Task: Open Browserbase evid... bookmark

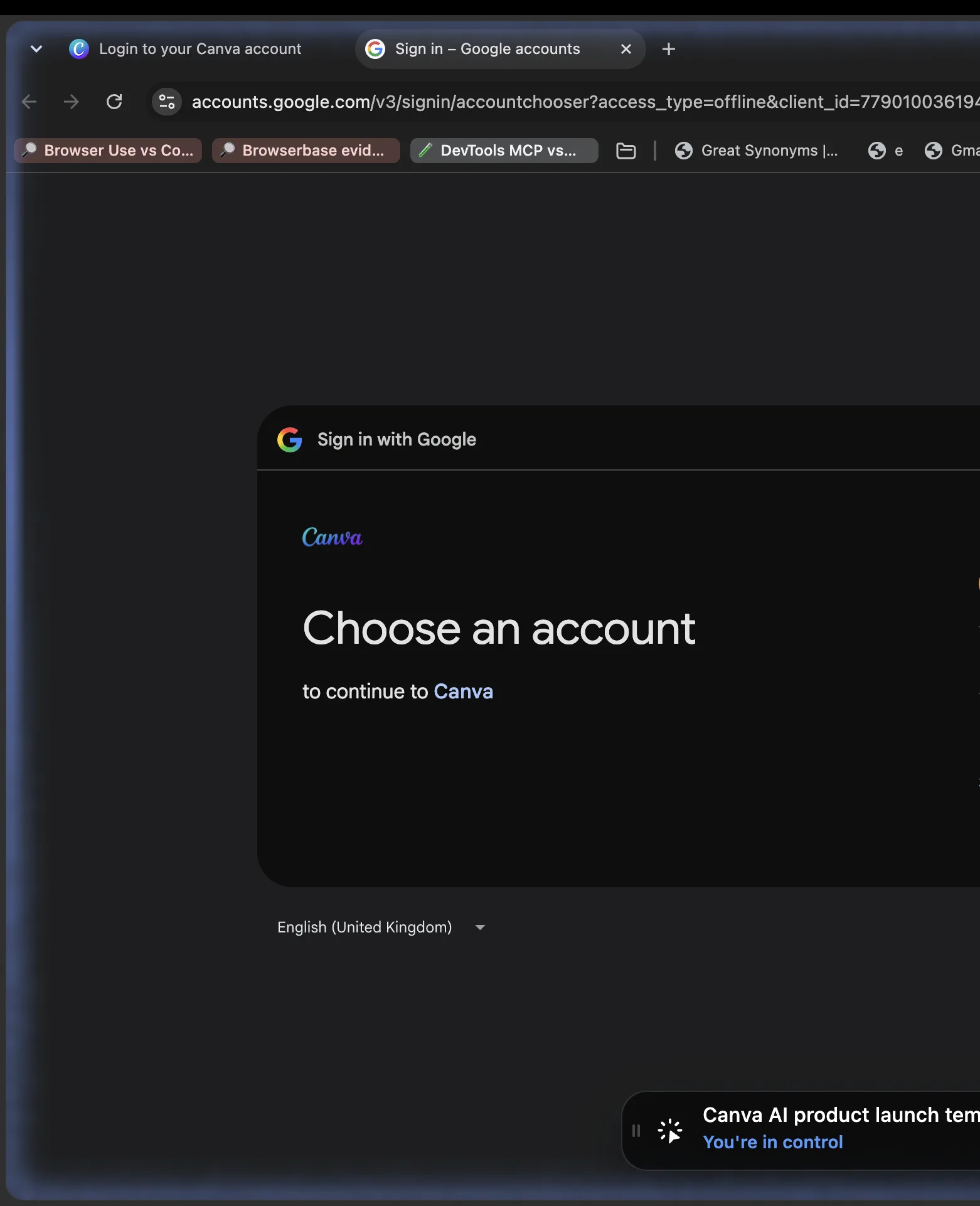Action: 306,151
